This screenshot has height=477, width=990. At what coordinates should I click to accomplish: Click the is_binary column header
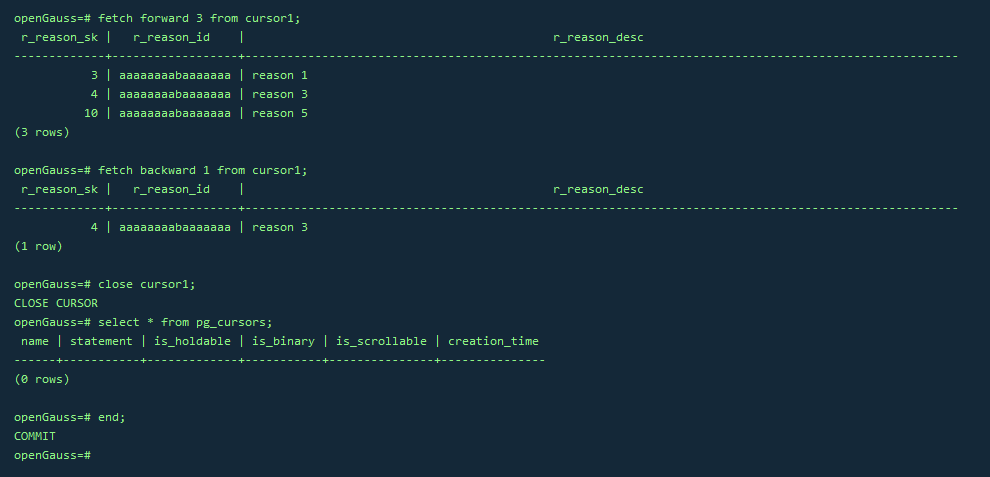pyautogui.click(x=283, y=341)
